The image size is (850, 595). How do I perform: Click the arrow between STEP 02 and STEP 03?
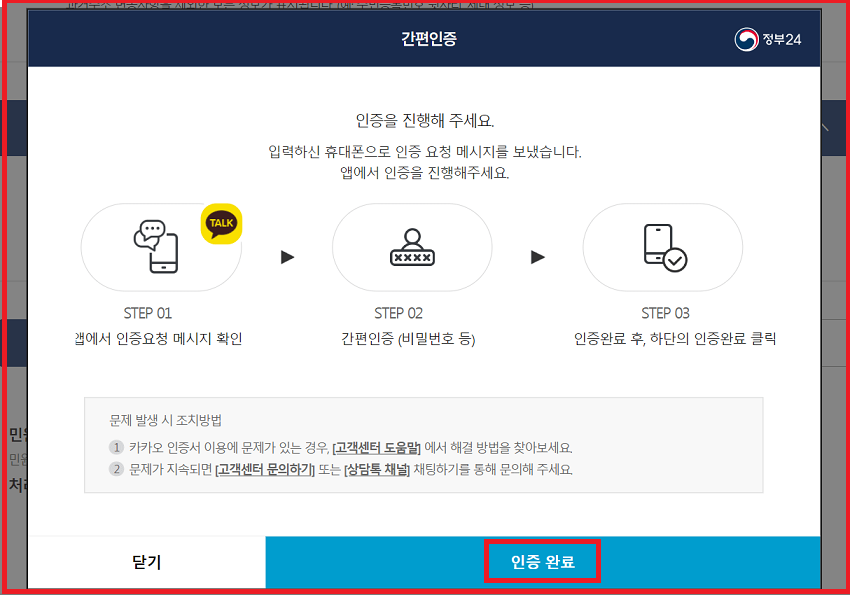click(x=537, y=255)
